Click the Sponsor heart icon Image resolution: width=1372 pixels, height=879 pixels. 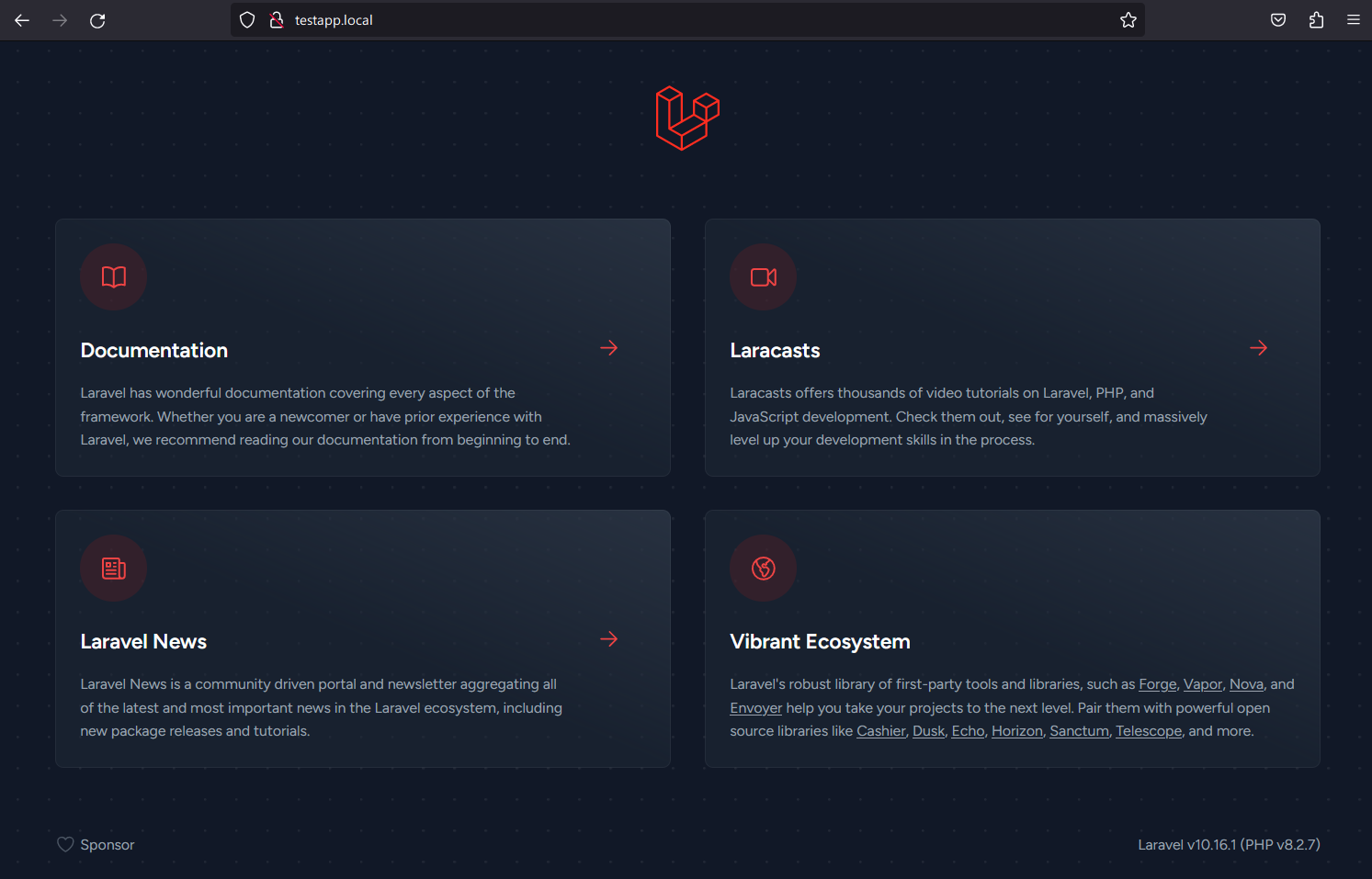[65, 844]
